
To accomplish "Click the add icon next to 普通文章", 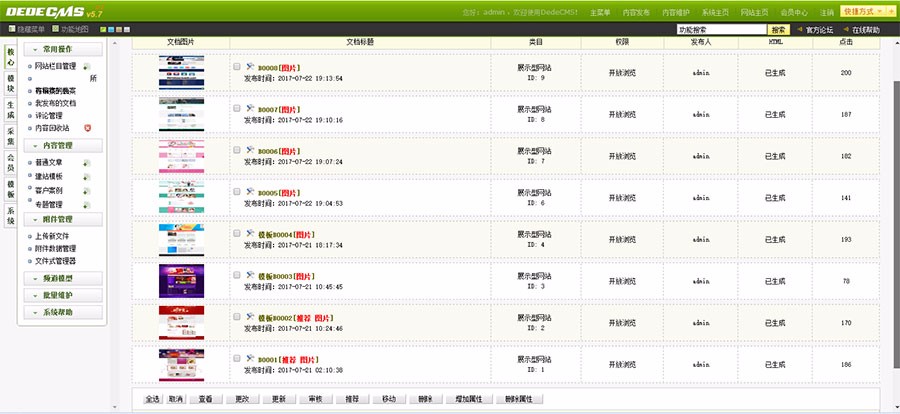I will point(85,162).
